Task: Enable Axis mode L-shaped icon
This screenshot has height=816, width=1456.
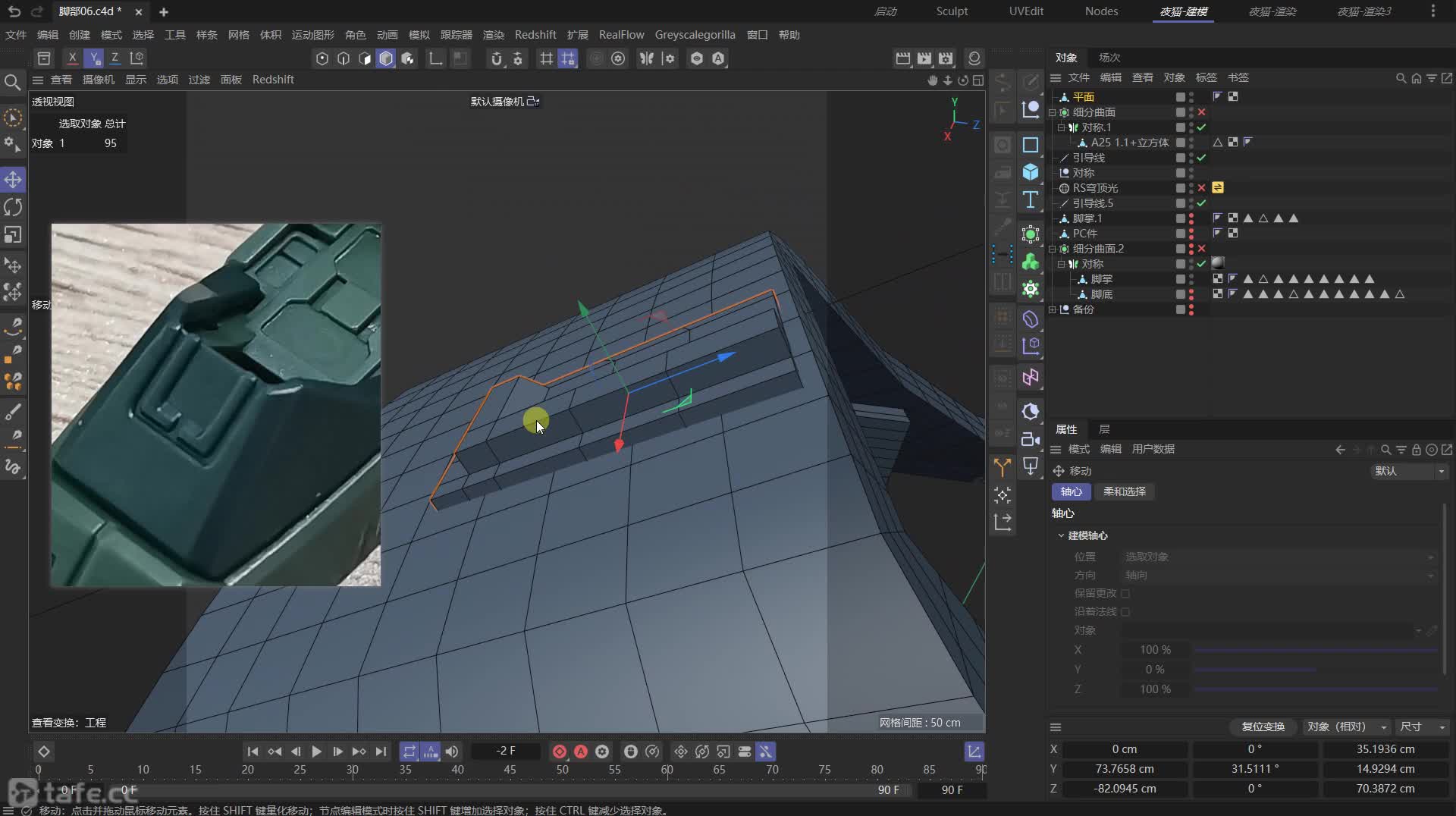Action: [436, 58]
